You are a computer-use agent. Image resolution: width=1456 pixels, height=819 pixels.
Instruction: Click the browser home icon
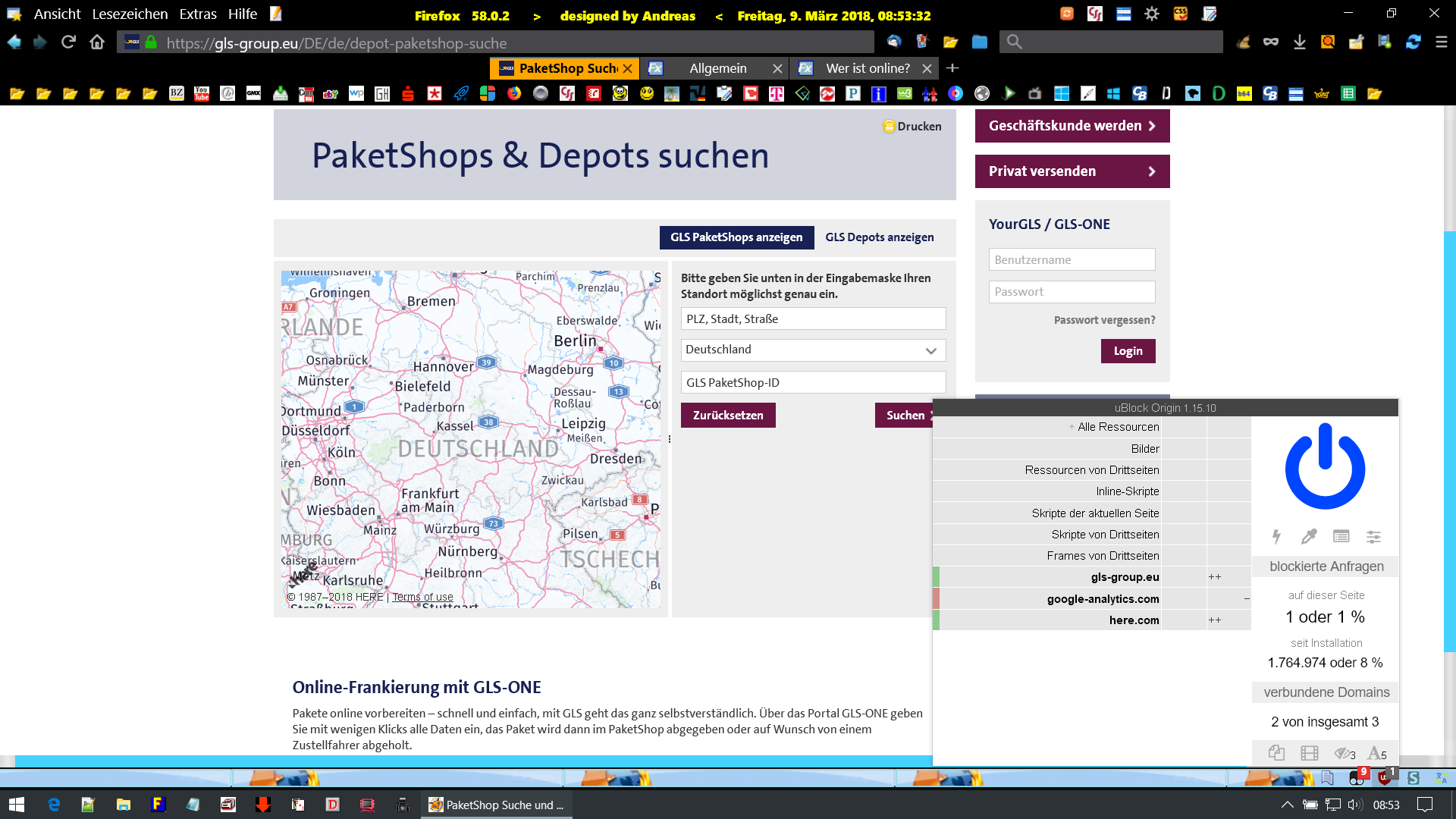tap(97, 42)
